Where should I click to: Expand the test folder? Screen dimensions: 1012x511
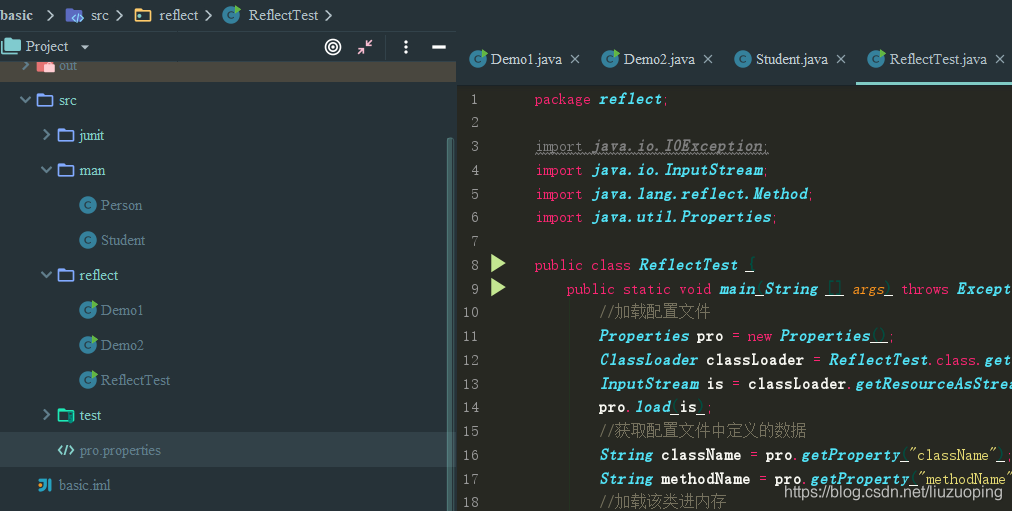coord(46,415)
